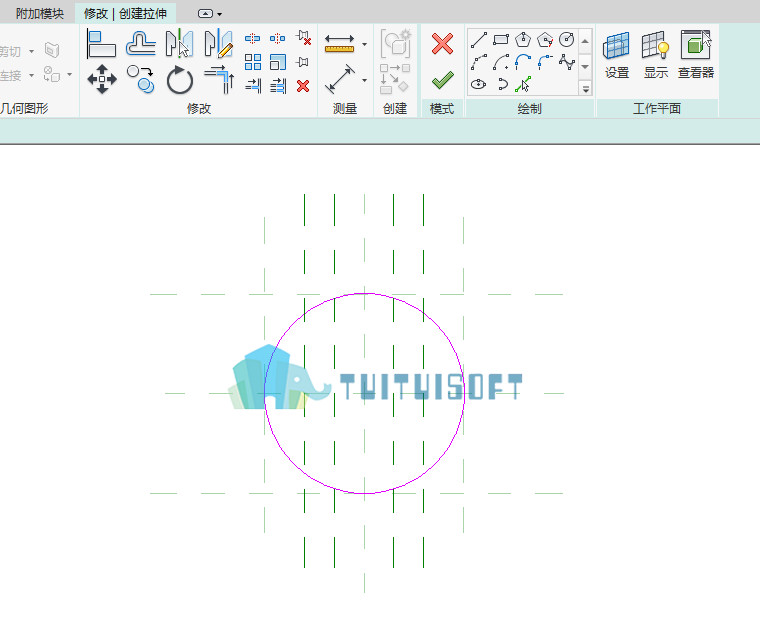This screenshot has height=621, width=760.
Task: Activate the Scale tool
Action: click(x=278, y=62)
